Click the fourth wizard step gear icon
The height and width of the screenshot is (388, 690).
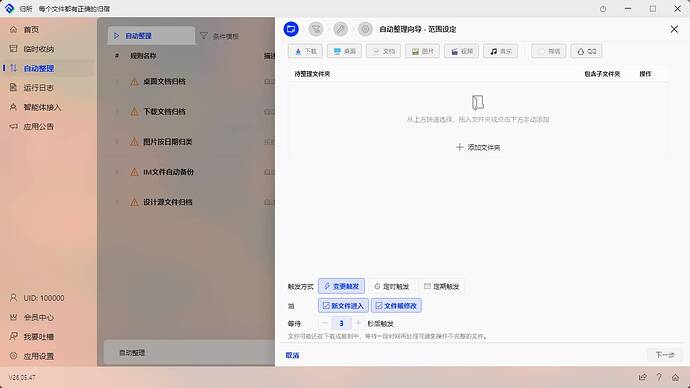pos(365,29)
